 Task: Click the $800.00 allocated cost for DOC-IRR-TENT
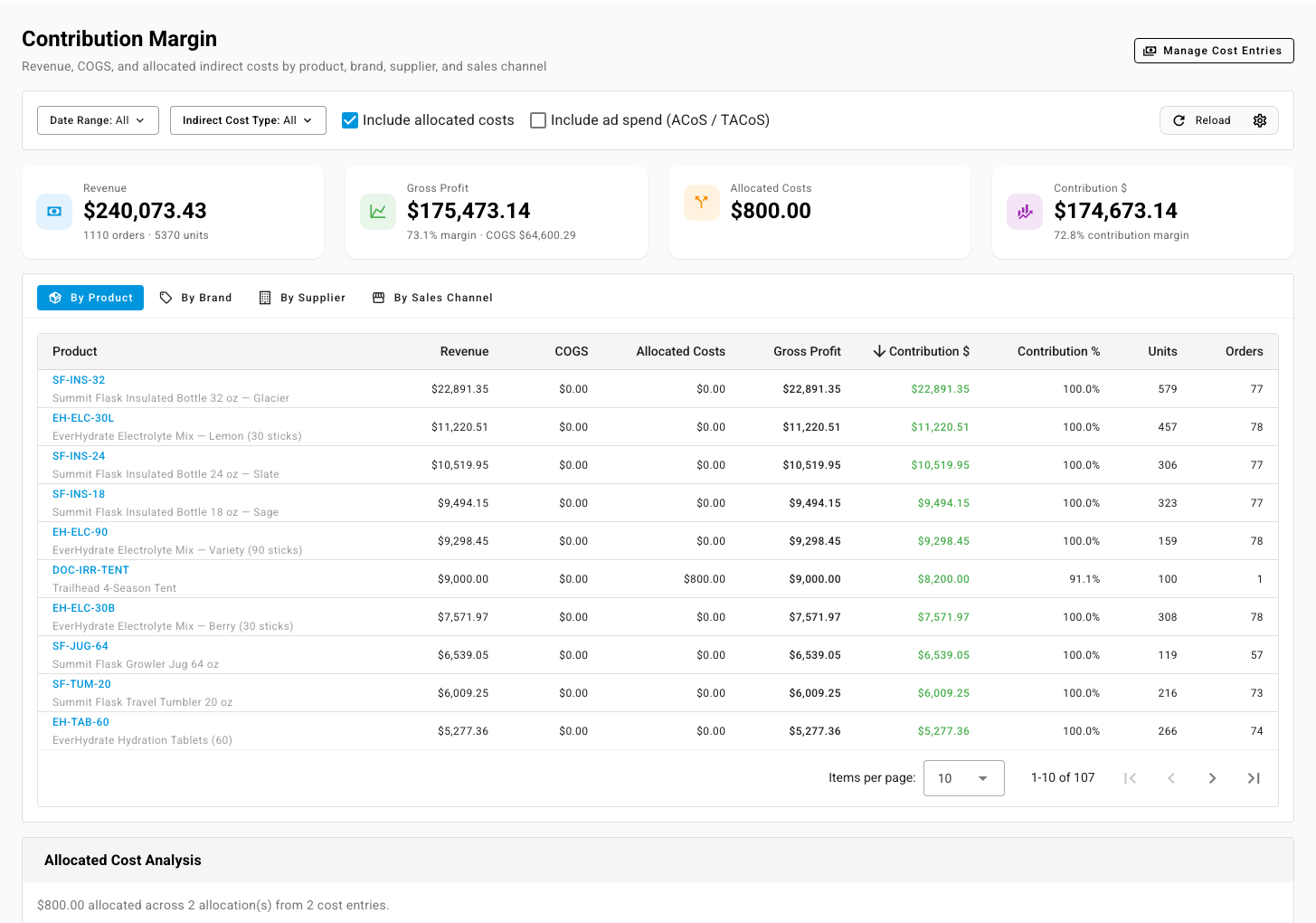(x=705, y=579)
